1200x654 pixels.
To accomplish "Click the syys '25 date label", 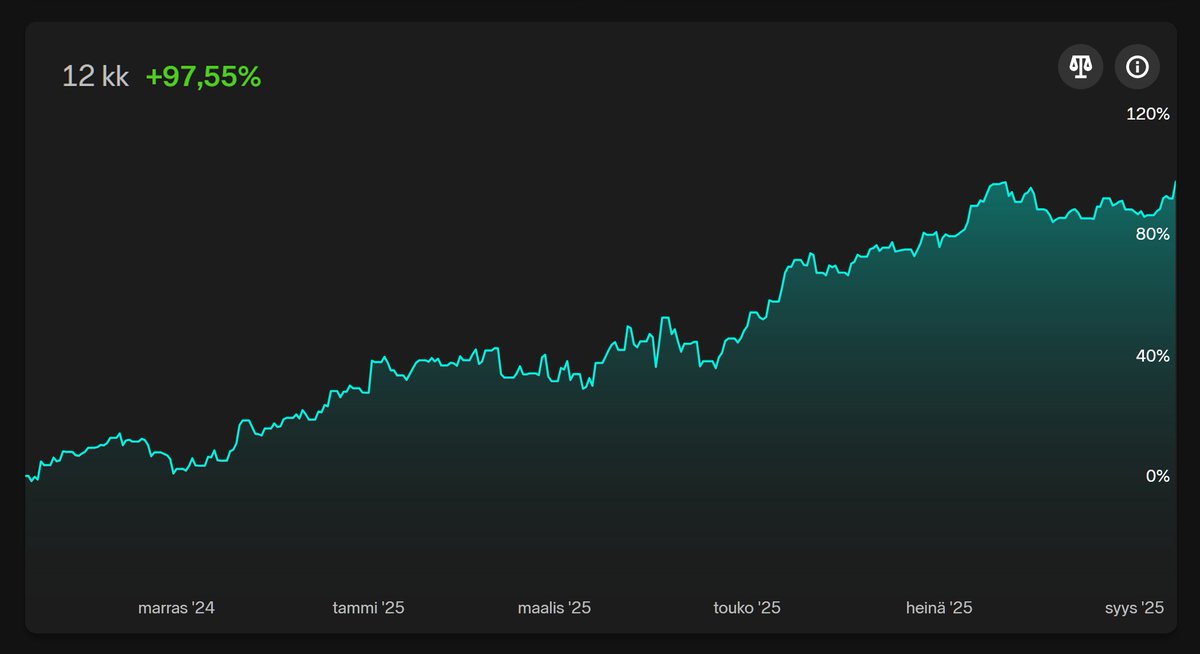I will [1135, 608].
